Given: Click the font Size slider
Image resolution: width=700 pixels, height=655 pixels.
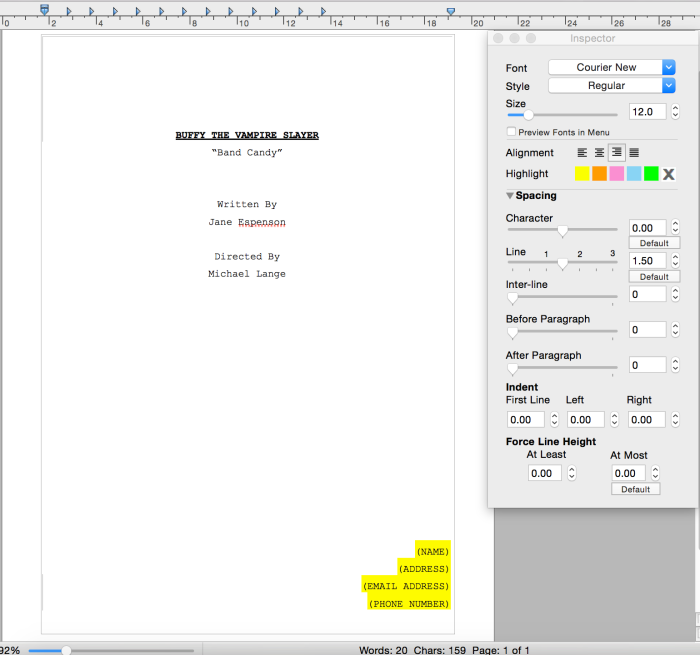Looking at the screenshot, I should click(562, 115).
